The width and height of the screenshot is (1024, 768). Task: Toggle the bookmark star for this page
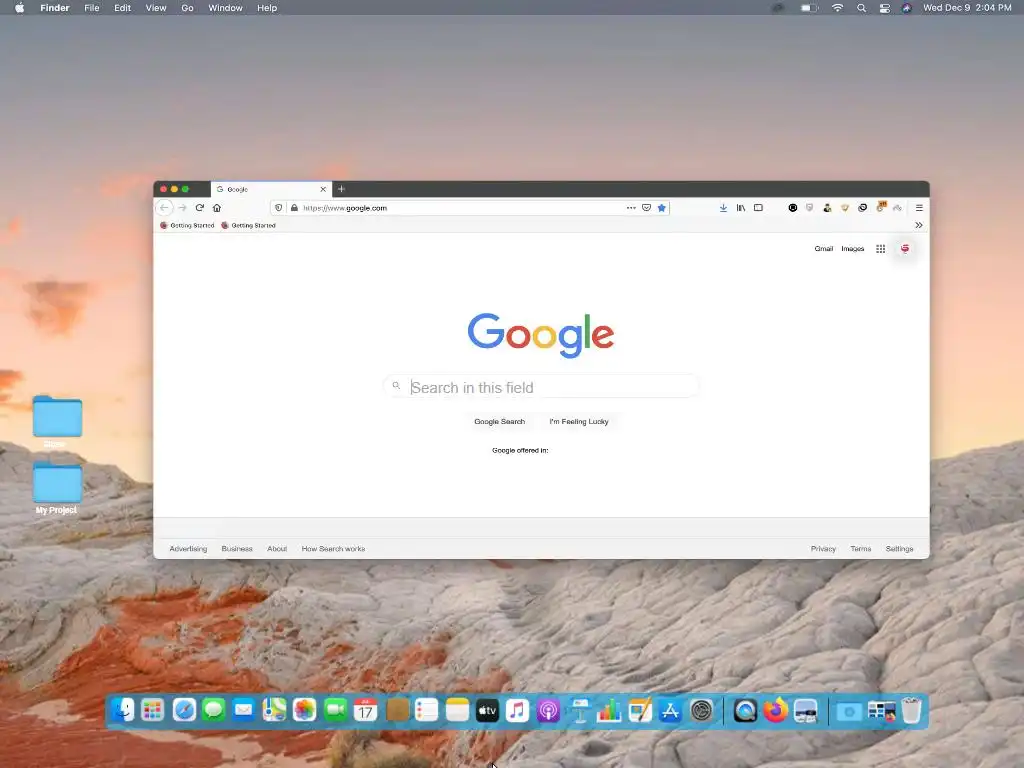(662, 208)
